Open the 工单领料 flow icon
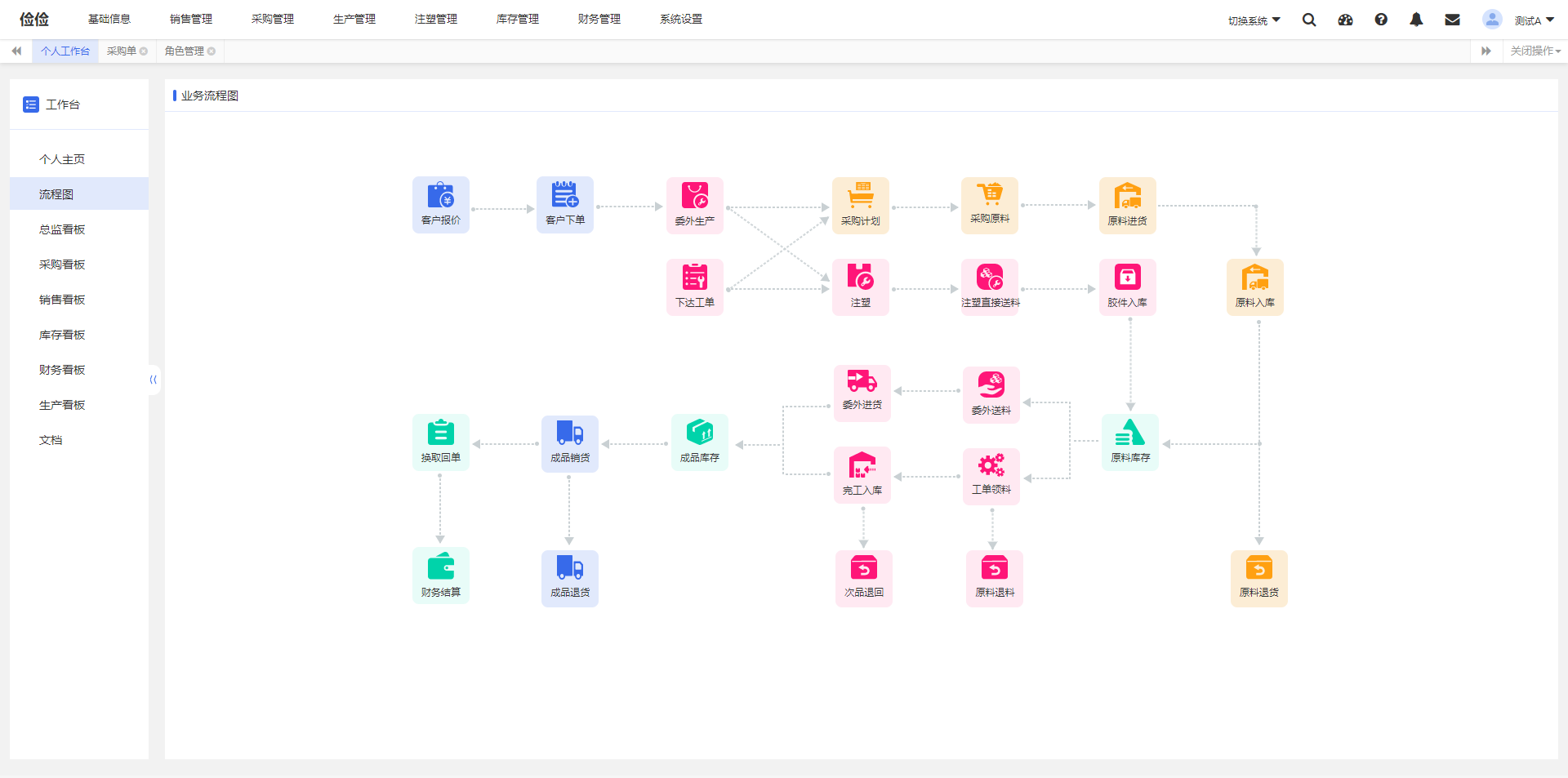 coord(991,477)
